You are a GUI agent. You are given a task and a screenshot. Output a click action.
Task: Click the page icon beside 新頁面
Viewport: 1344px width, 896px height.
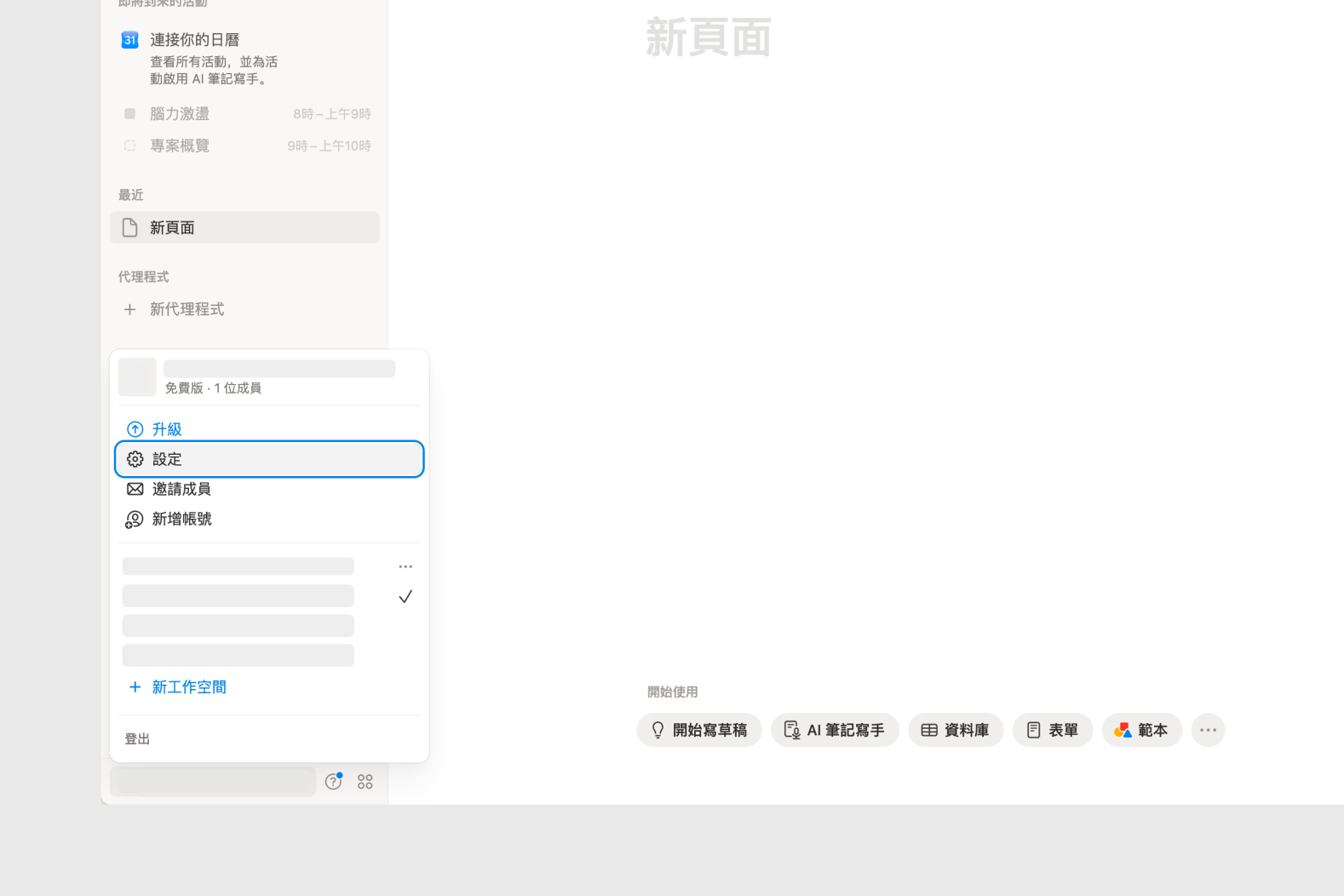[x=129, y=227]
